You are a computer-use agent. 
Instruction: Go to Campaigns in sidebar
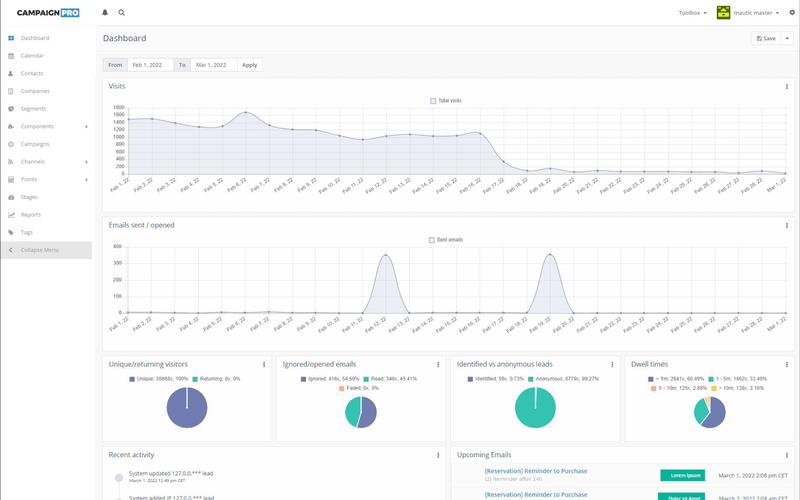pos(35,144)
